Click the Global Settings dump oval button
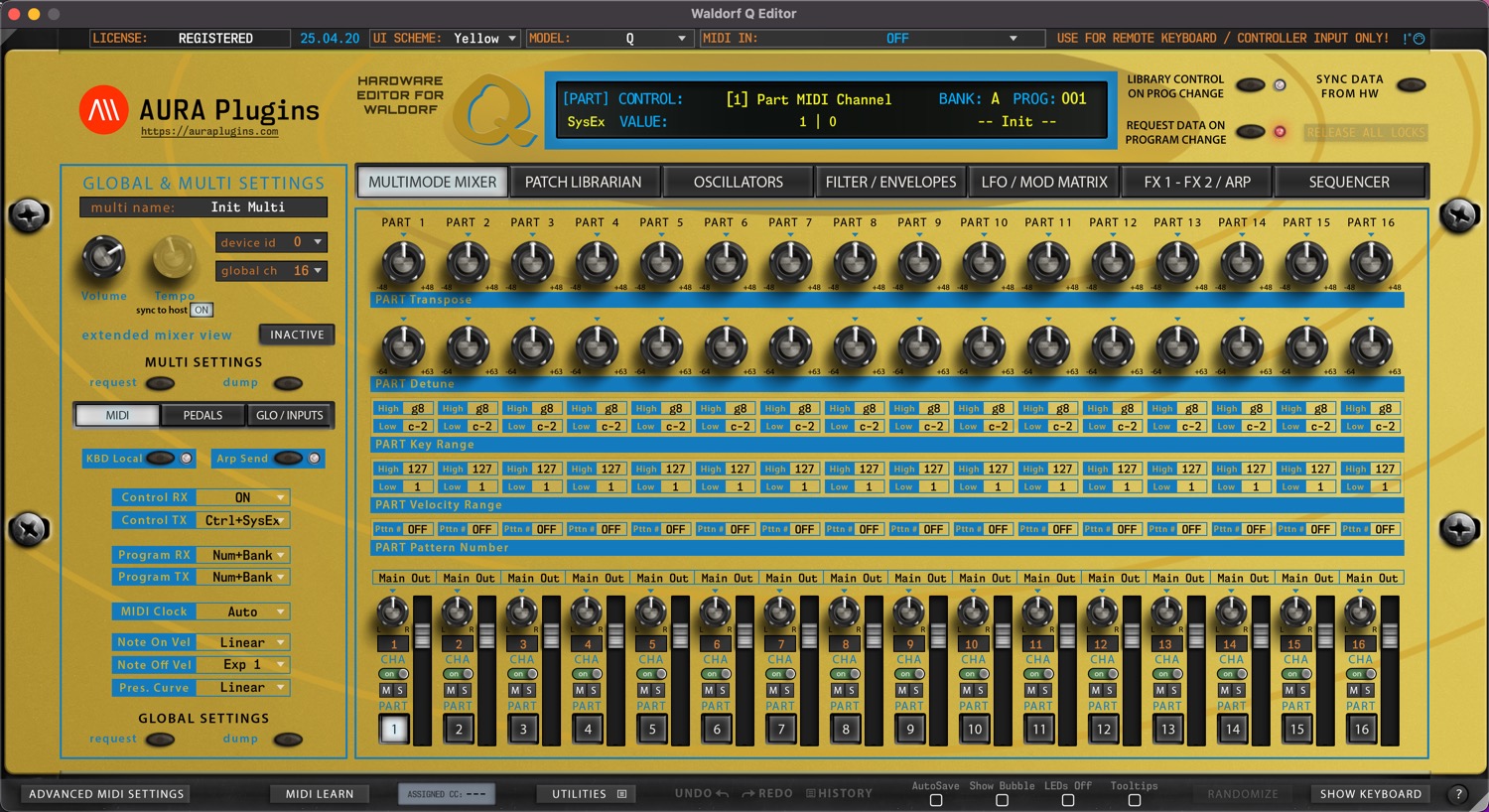The image size is (1489, 812). (288, 739)
